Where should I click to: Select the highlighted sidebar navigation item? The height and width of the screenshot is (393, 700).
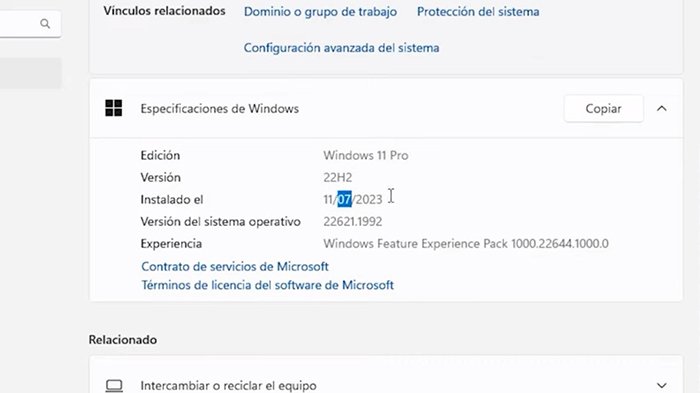pos(30,73)
